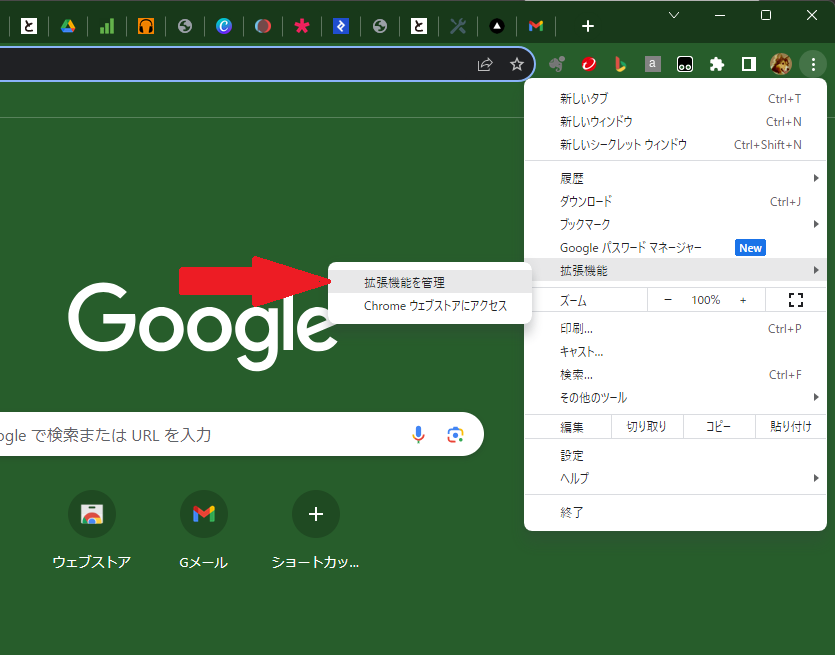The image size is (835, 655).
Task: Increase zoom with the plus control
Action: click(x=744, y=299)
